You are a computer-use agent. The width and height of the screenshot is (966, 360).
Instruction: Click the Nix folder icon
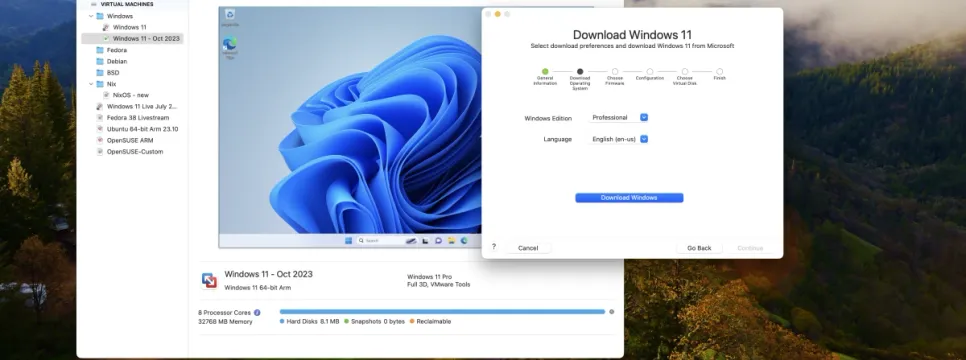(x=100, y=84)
